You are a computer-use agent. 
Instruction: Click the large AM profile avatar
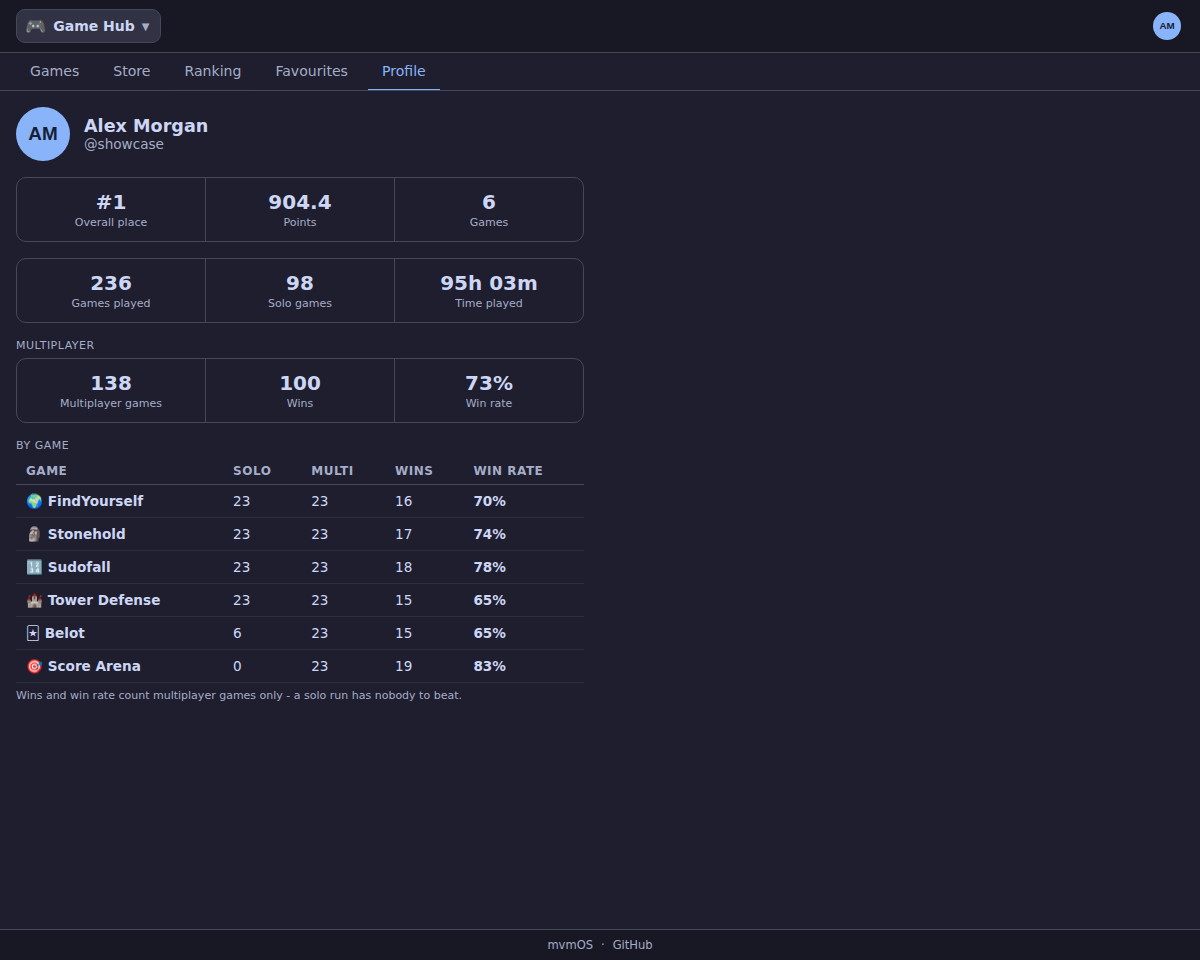pos(43,134)
